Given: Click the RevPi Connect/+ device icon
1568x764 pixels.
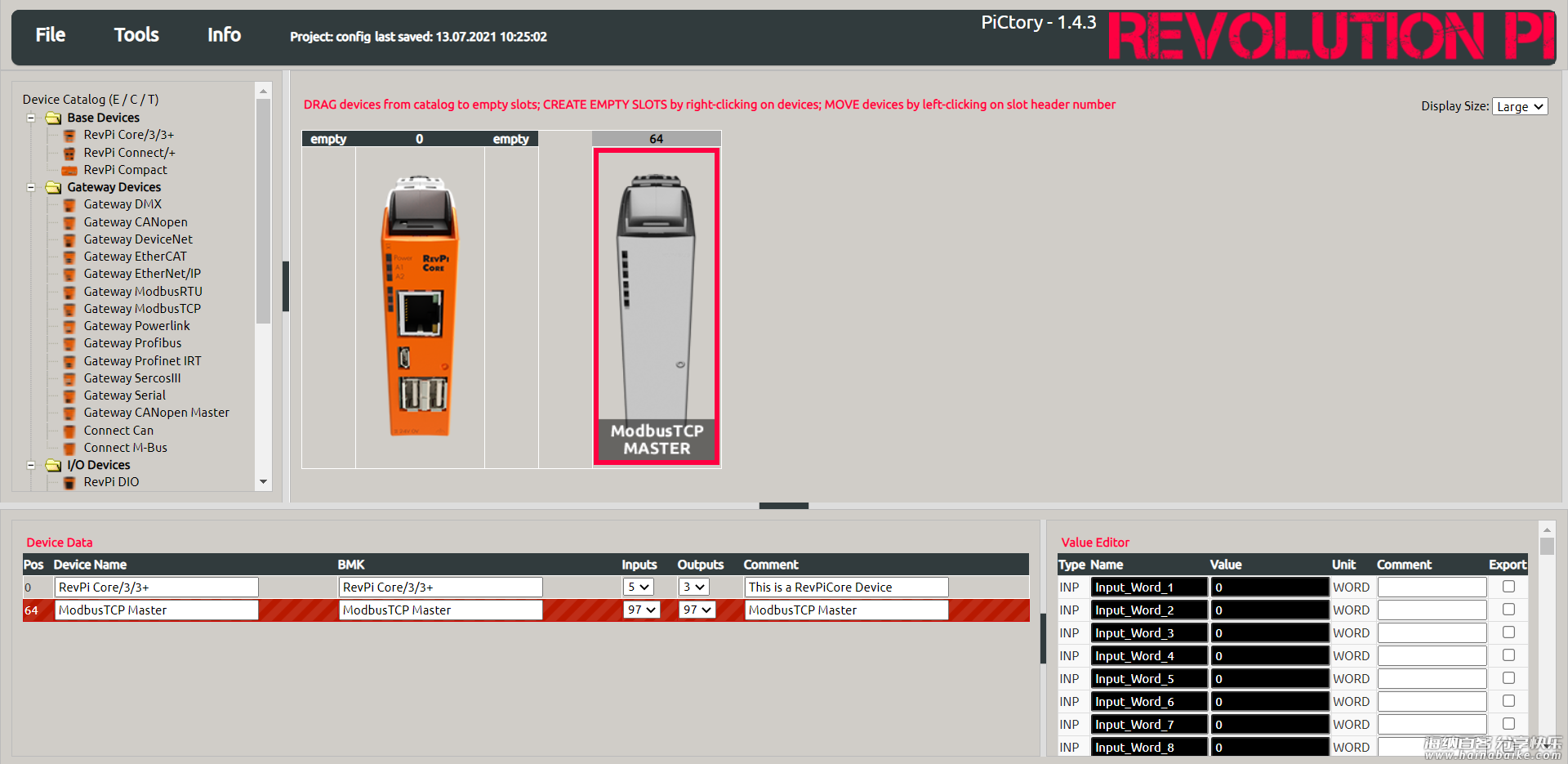Looking at the screenshot, I should (x=70, y=153).
